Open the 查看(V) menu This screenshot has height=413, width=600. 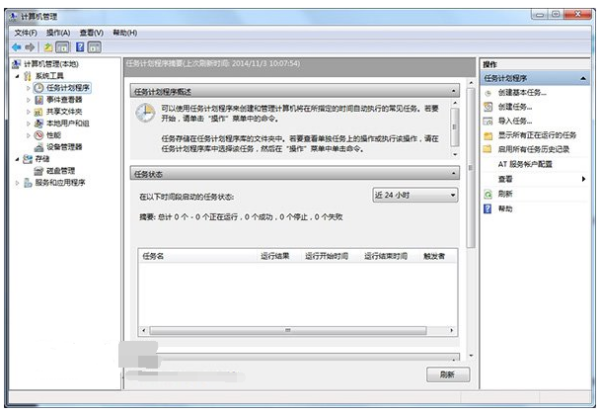pyautogui.click(x=91, y=33)
